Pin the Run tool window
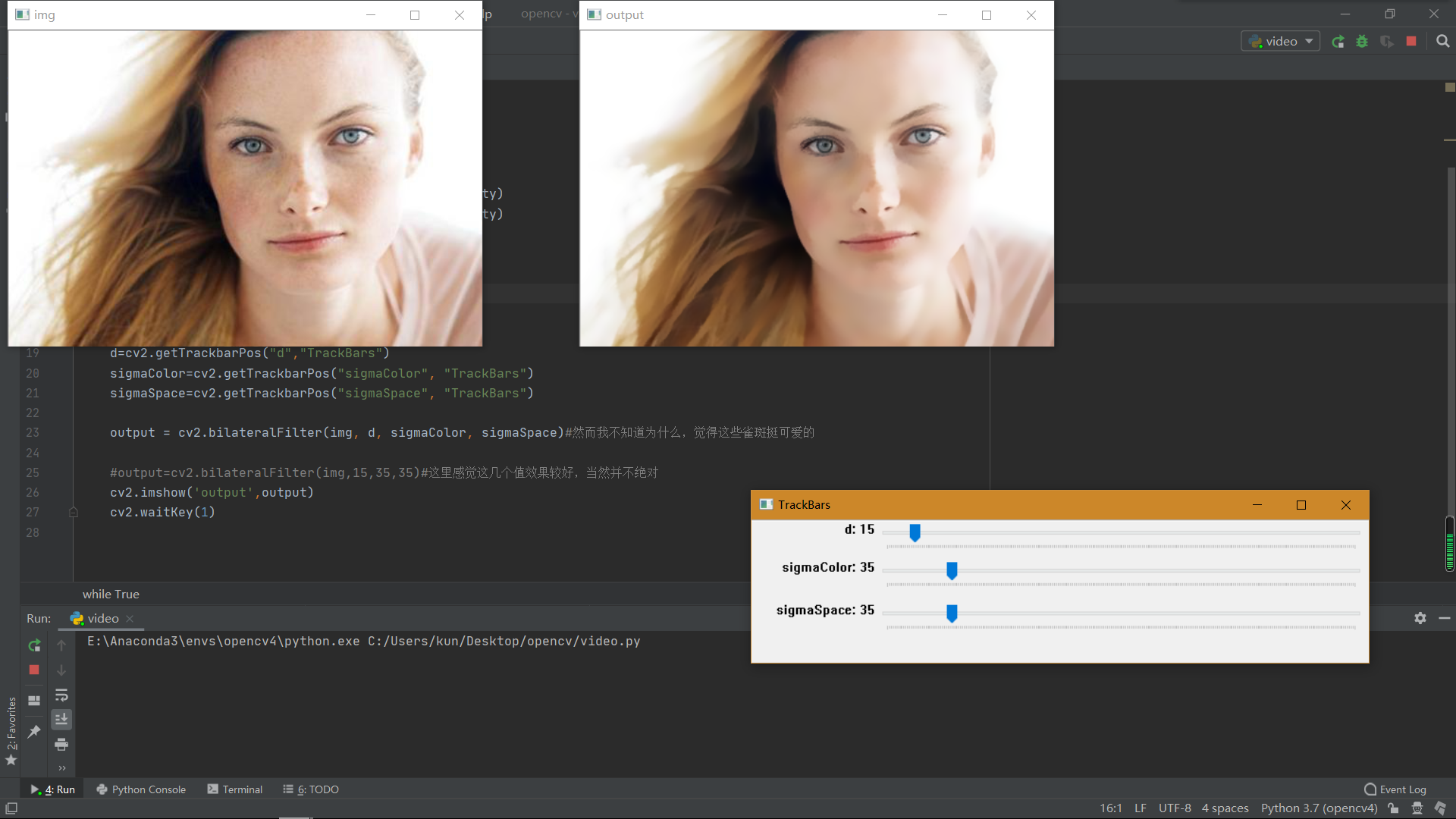Viewport: 1456px width, 819px height. click(33, 731)
